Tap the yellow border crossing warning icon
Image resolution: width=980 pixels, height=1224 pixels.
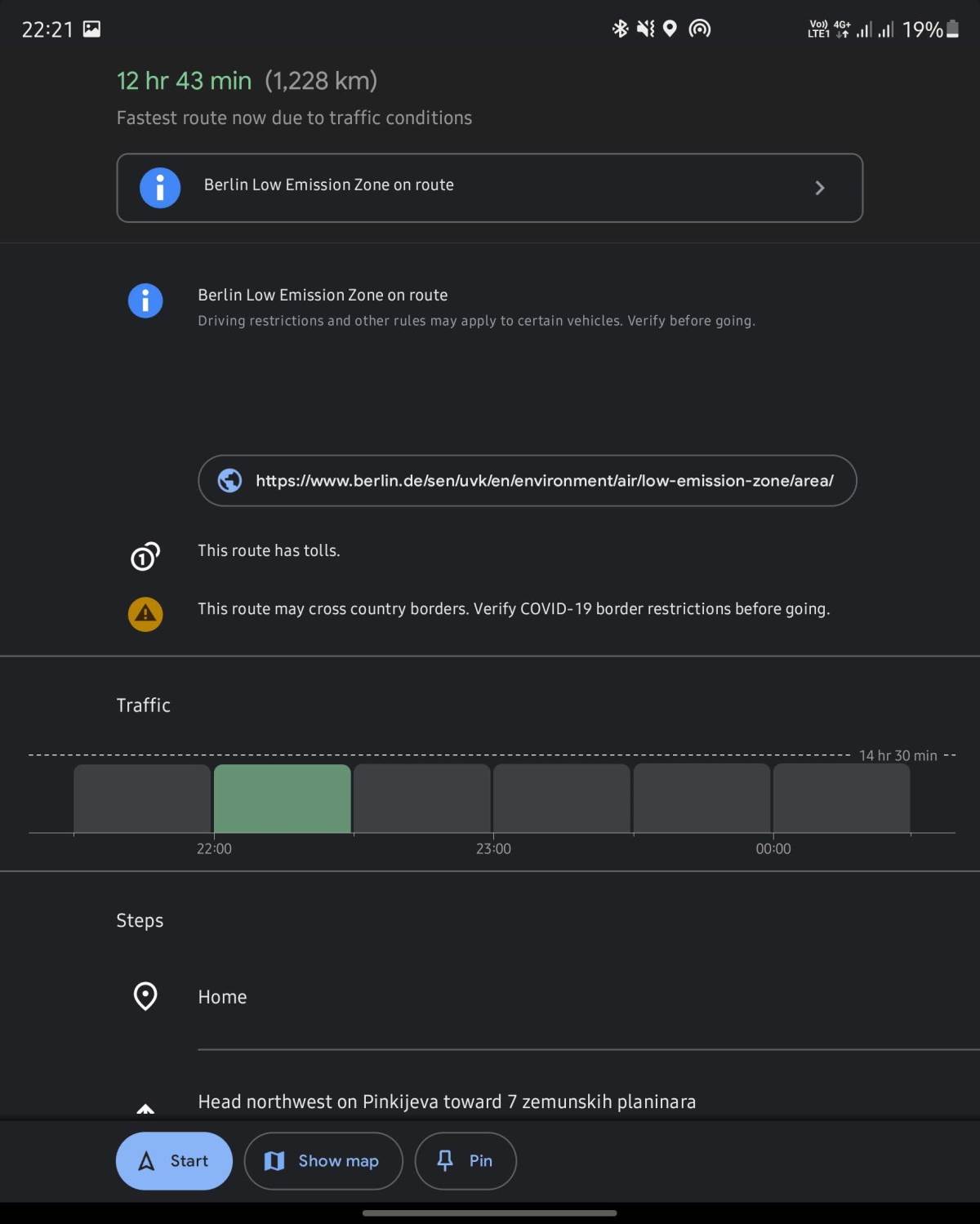point(145,614)
